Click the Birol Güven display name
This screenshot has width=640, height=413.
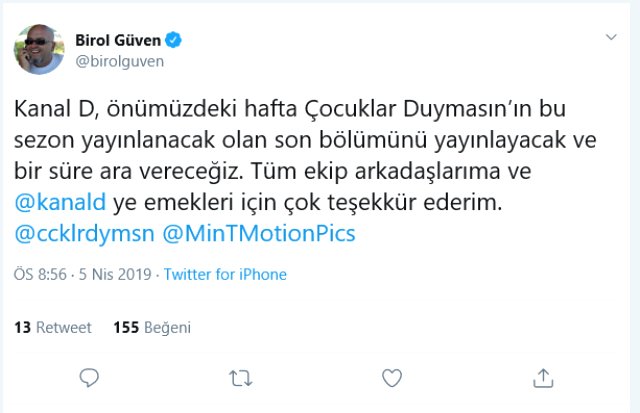pyautogui.click(x=118, y=40)
